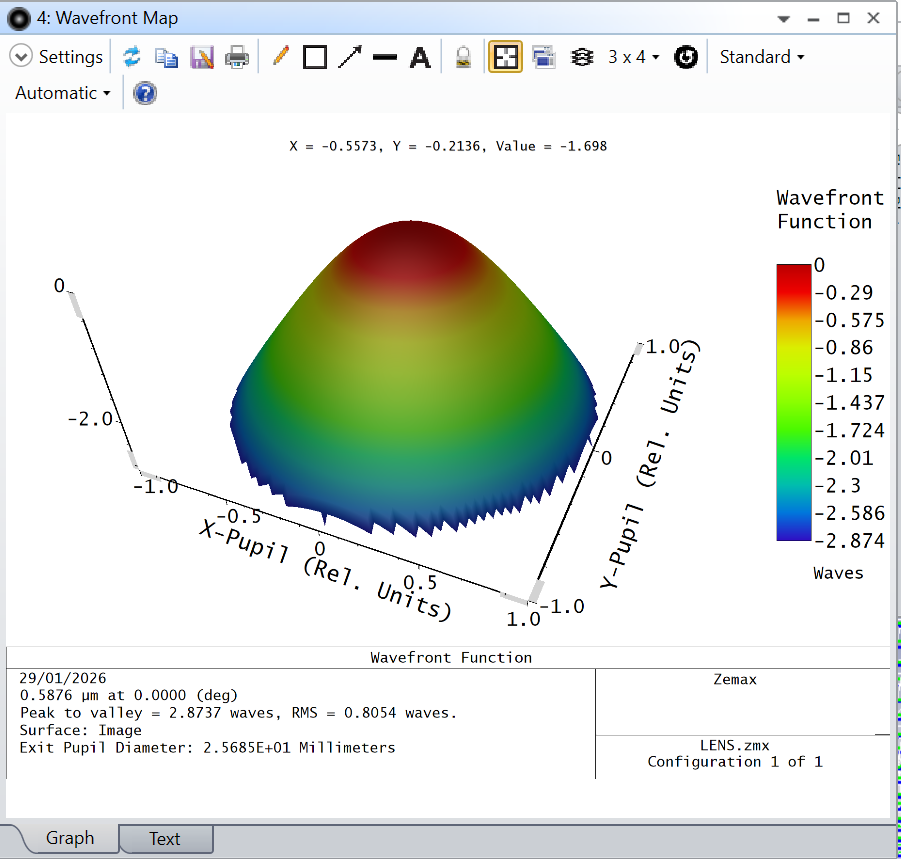Click the circular reset arrow button
The height and width of the screenshot is (859, 901).
(x=685, y=57)
